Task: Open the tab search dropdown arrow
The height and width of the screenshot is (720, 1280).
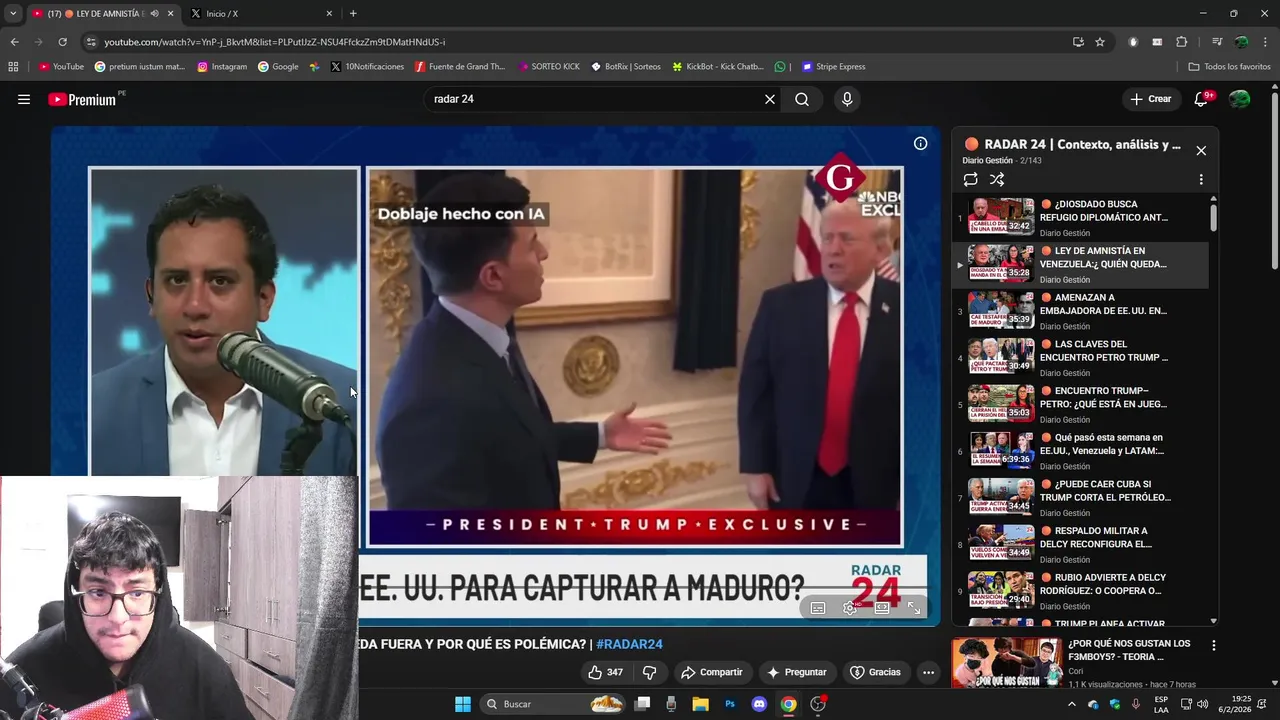Action: [12, 13]
